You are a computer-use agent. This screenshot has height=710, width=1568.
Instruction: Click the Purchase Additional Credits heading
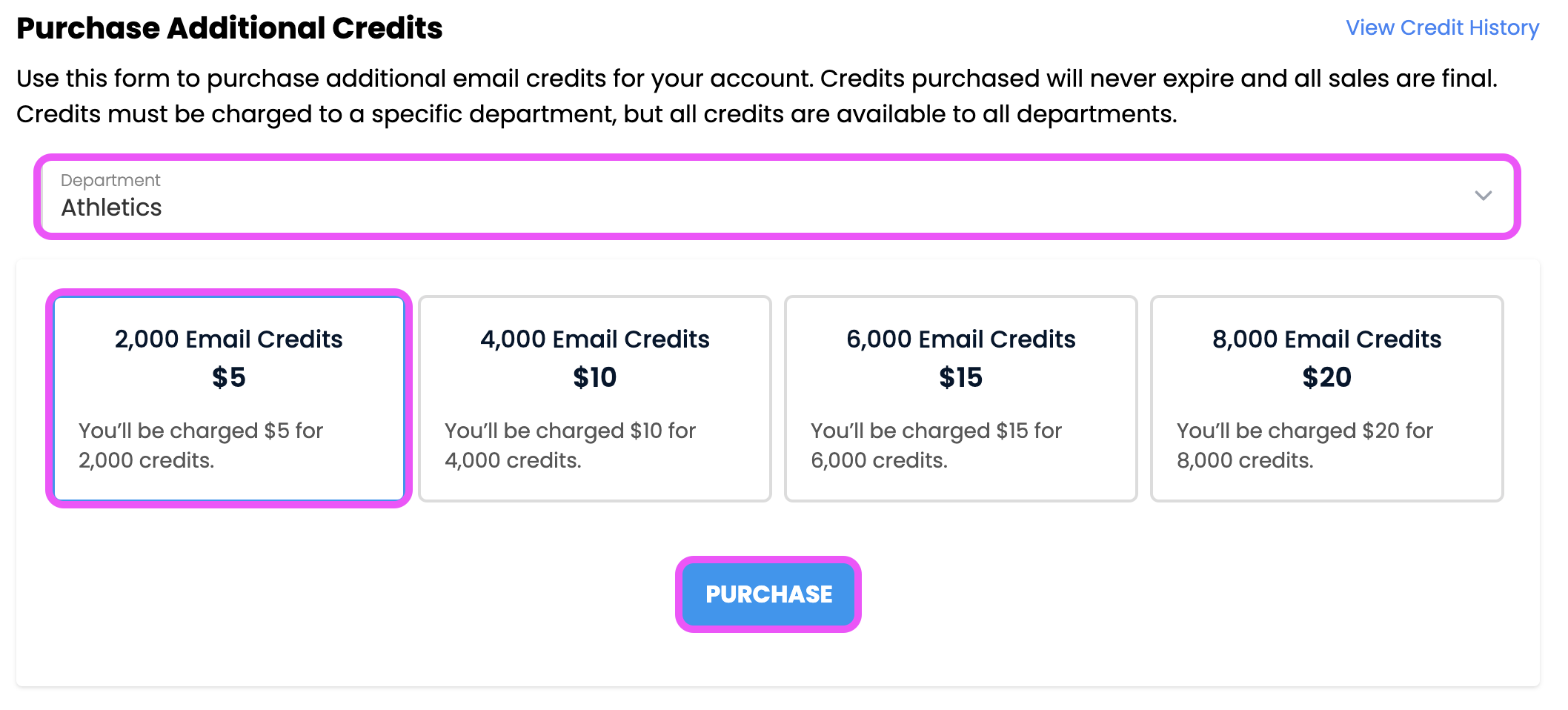coord(230,28)
